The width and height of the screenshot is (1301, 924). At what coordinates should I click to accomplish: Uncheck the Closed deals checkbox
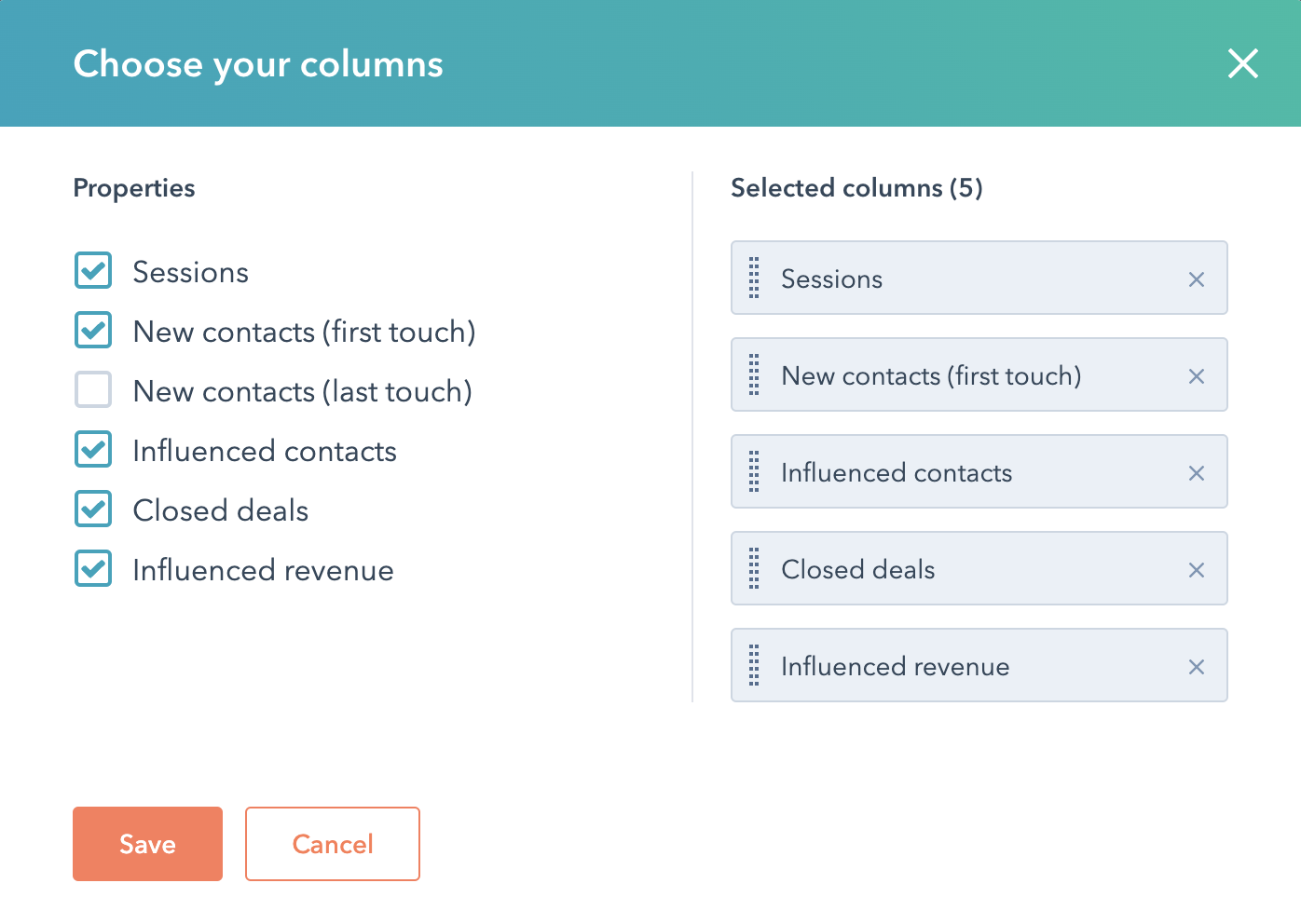point(93,510)
